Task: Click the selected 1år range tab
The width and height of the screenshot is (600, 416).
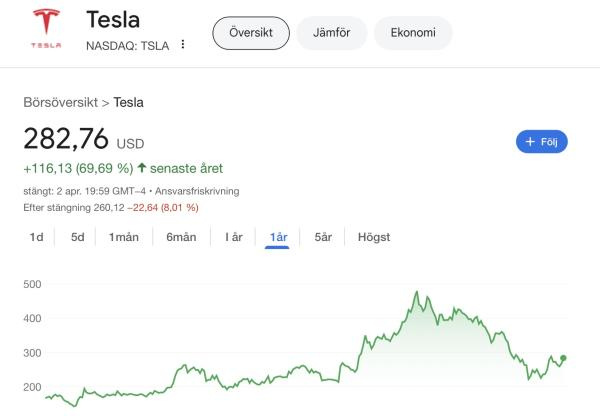Action: 278,237
